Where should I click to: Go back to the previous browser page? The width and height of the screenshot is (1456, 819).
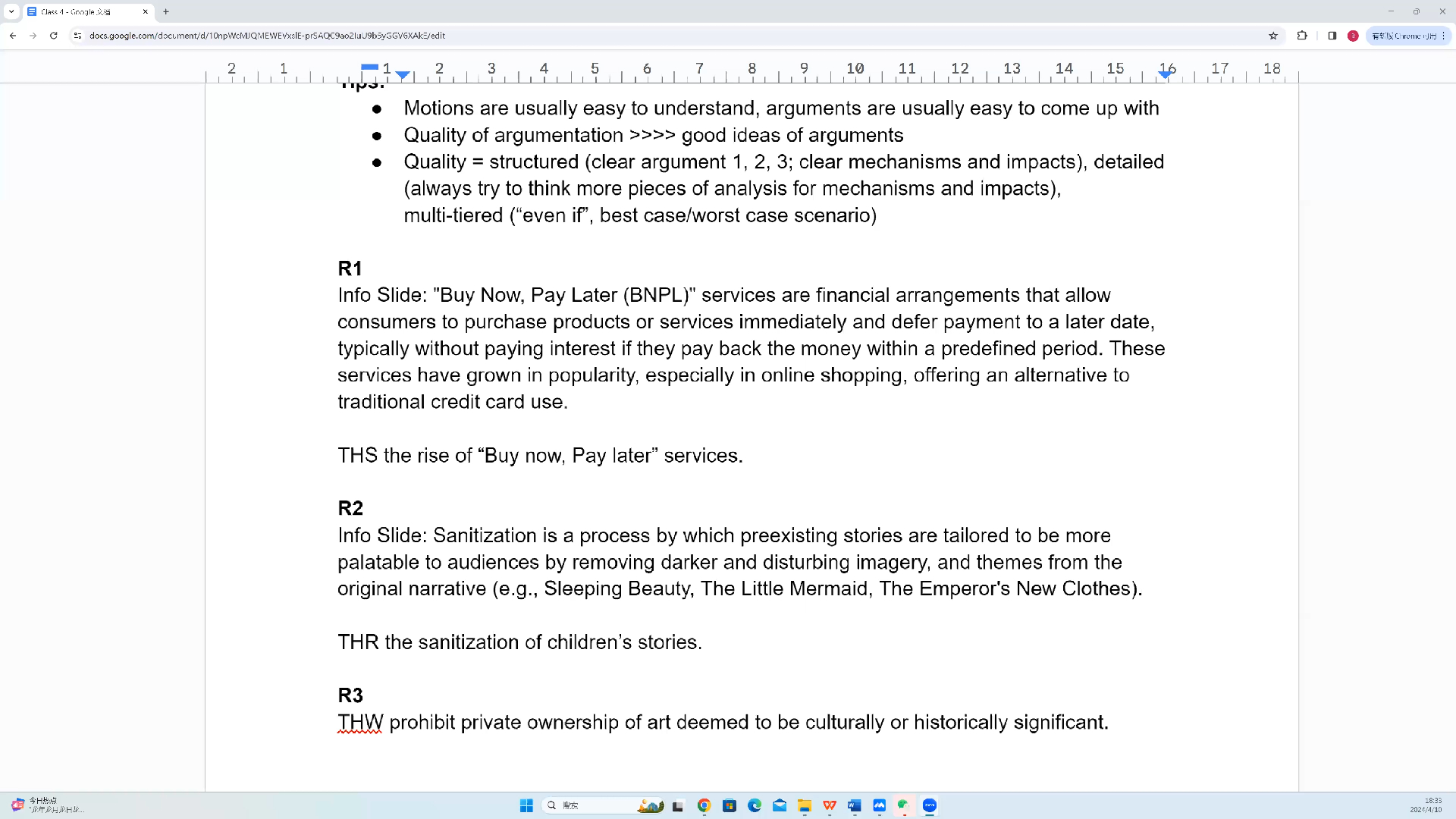(x=13, y=36)
